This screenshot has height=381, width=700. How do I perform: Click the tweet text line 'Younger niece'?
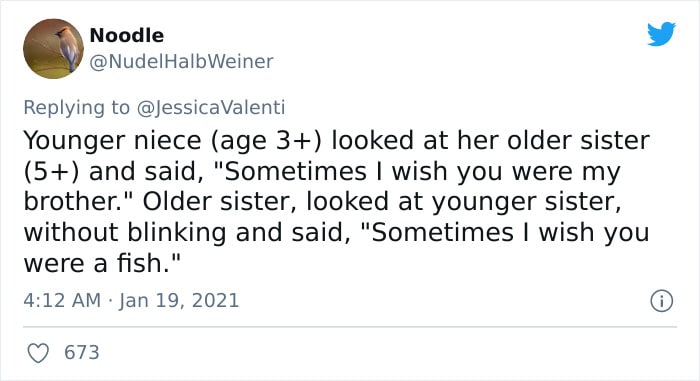pos(112,140)
